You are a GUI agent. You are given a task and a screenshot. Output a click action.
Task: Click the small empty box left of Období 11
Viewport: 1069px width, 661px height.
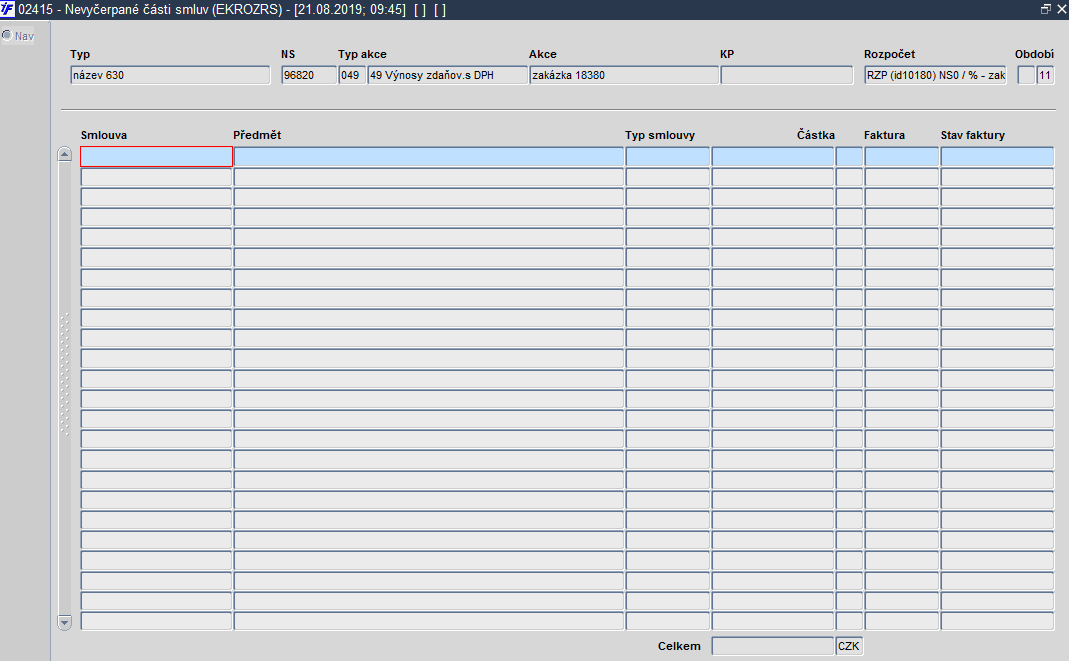tap(1026, 75)
